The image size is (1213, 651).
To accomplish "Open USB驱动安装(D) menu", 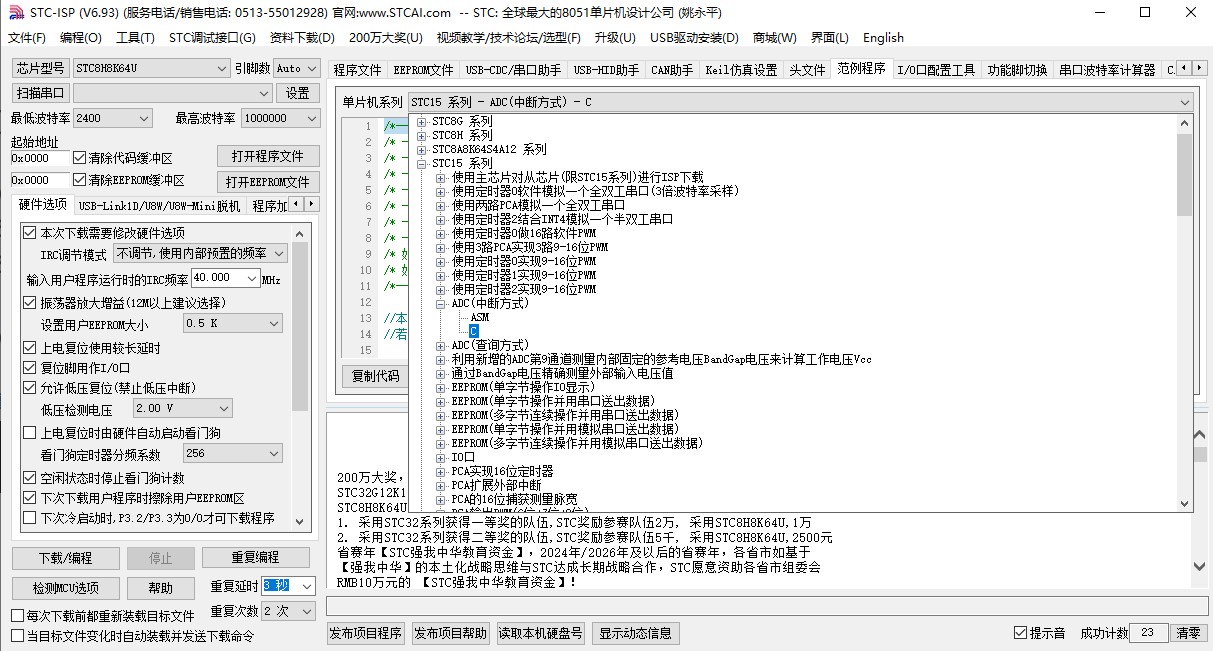I will [x=694, y=38].
